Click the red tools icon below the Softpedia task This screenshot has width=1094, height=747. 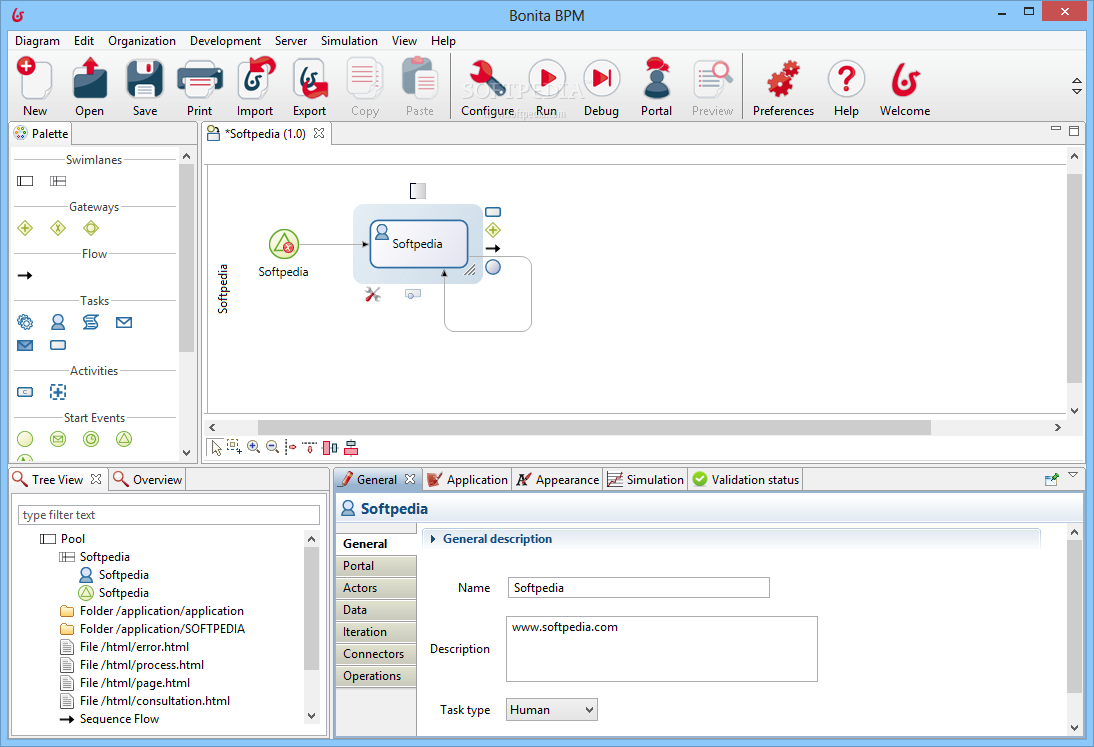373,294
